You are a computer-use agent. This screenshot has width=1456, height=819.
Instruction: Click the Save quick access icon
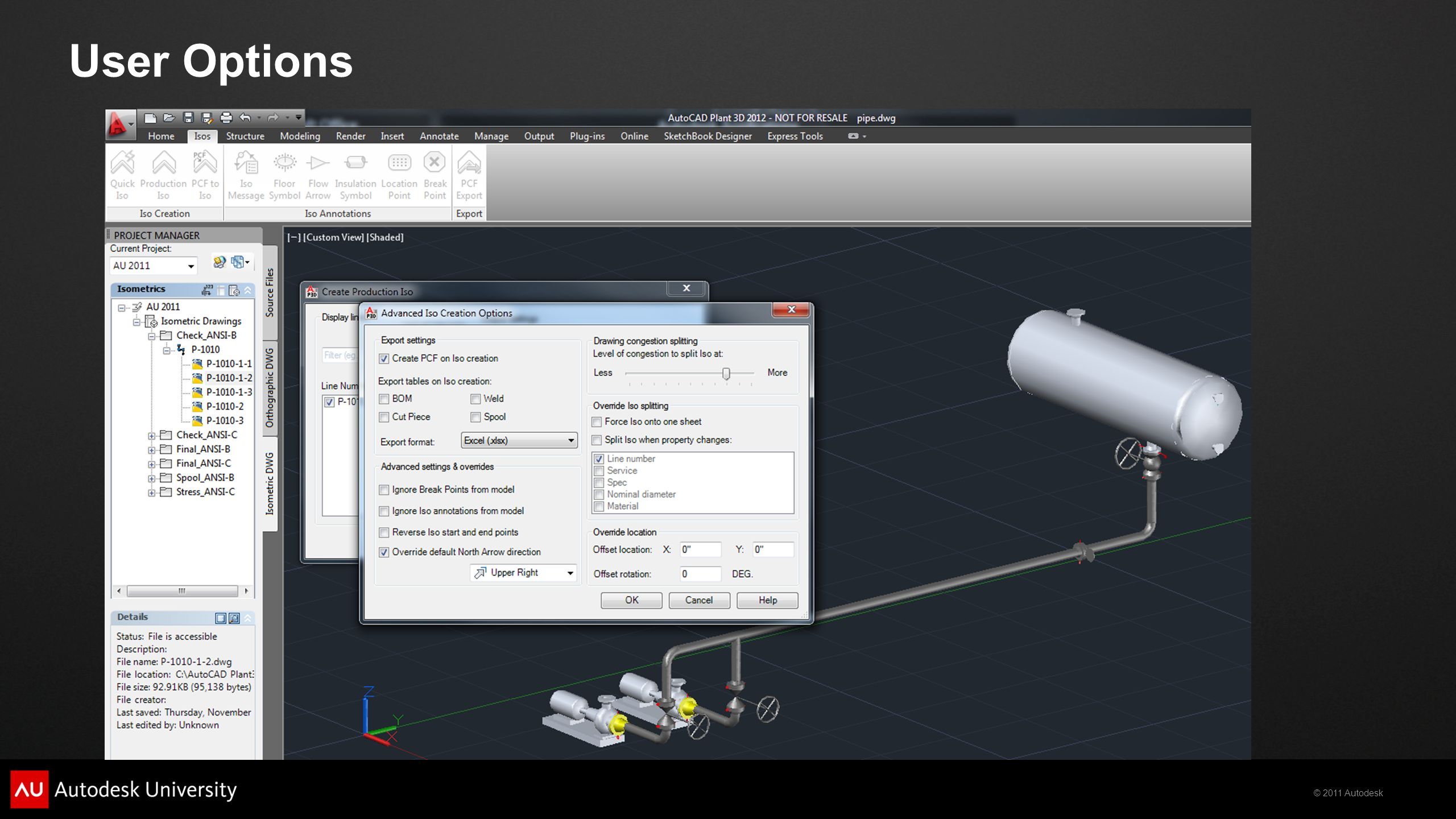coord(188,118)
